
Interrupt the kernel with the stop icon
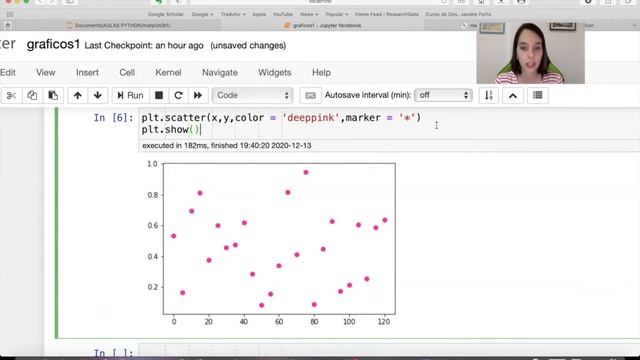tap(159, 96)
